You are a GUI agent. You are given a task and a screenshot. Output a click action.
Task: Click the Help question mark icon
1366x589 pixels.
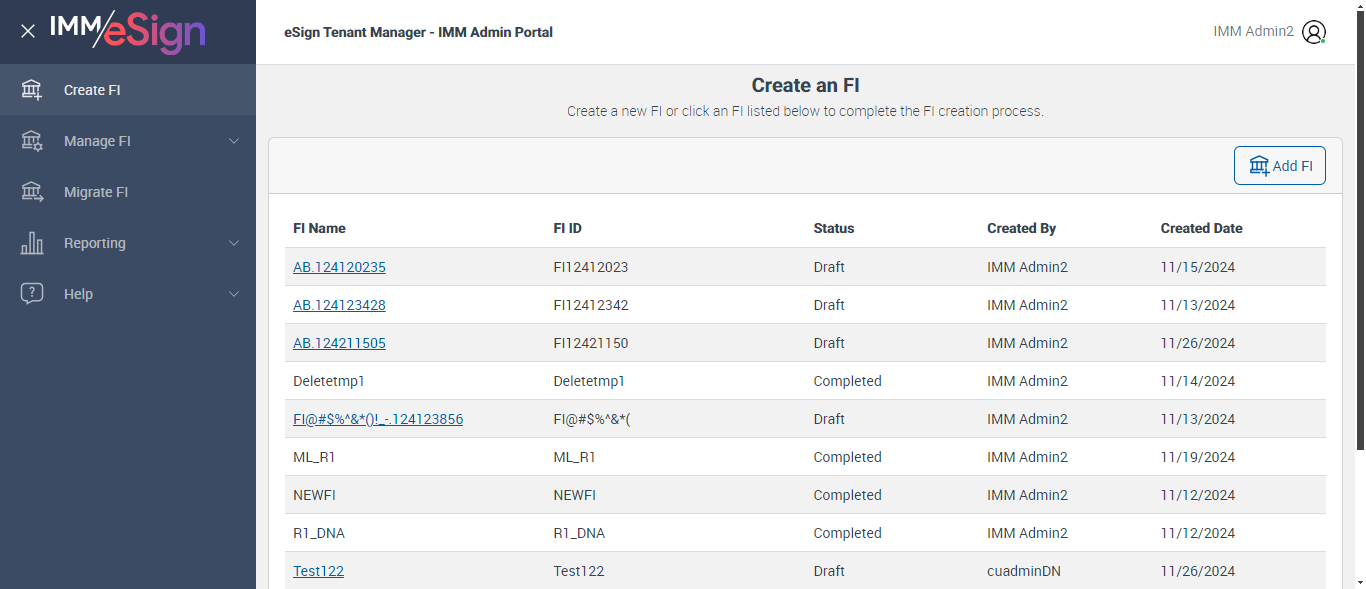[x=32, y=294]
